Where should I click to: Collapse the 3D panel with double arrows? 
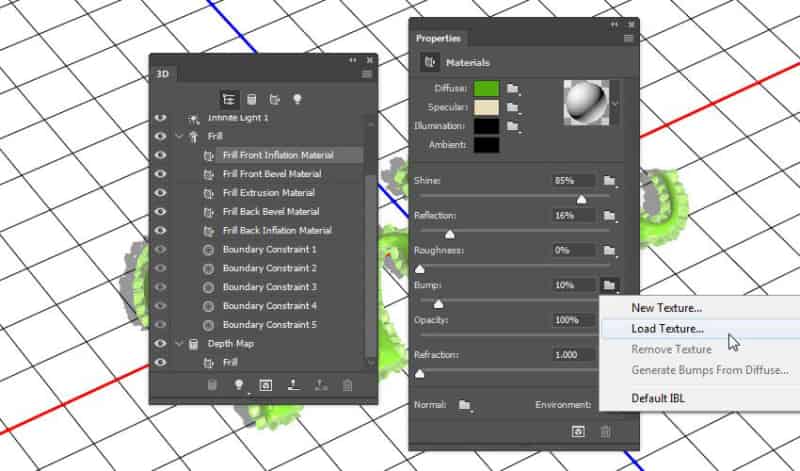click(353, 60)
